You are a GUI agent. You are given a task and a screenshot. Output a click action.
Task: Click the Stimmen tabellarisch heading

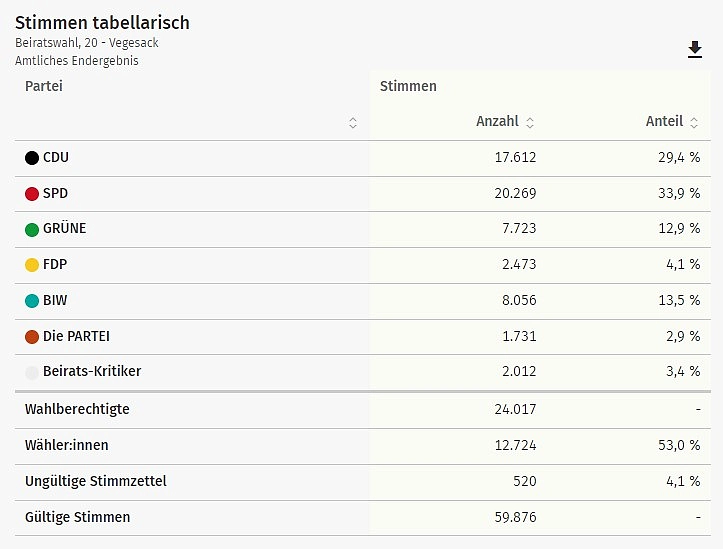coord(102,22)
